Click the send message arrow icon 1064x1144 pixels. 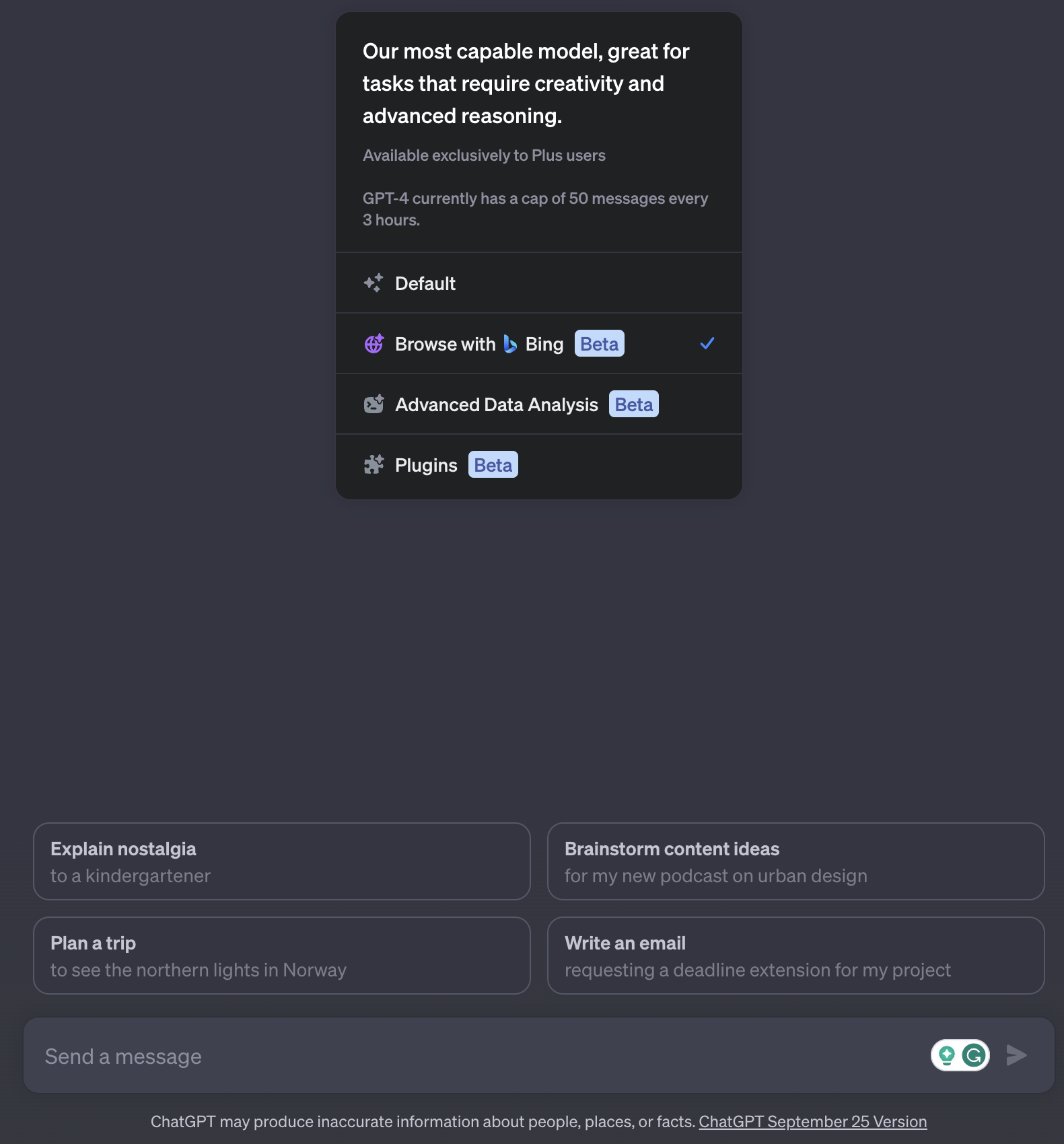(1016, 1055)
